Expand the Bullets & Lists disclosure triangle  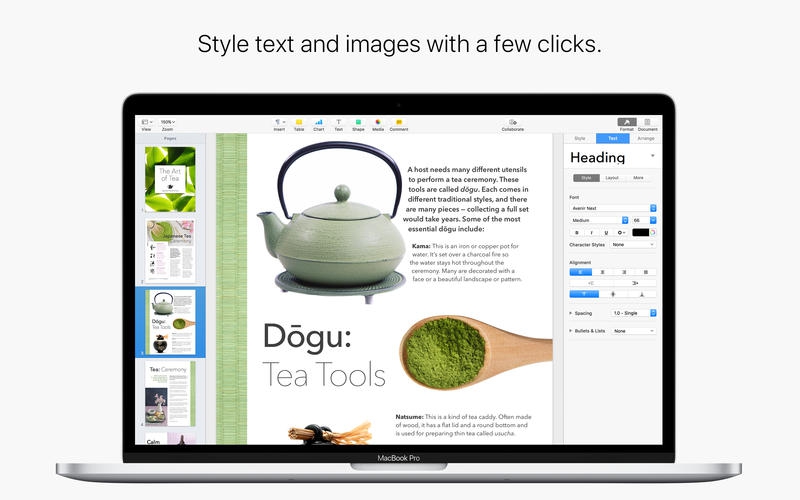(571, 331)
